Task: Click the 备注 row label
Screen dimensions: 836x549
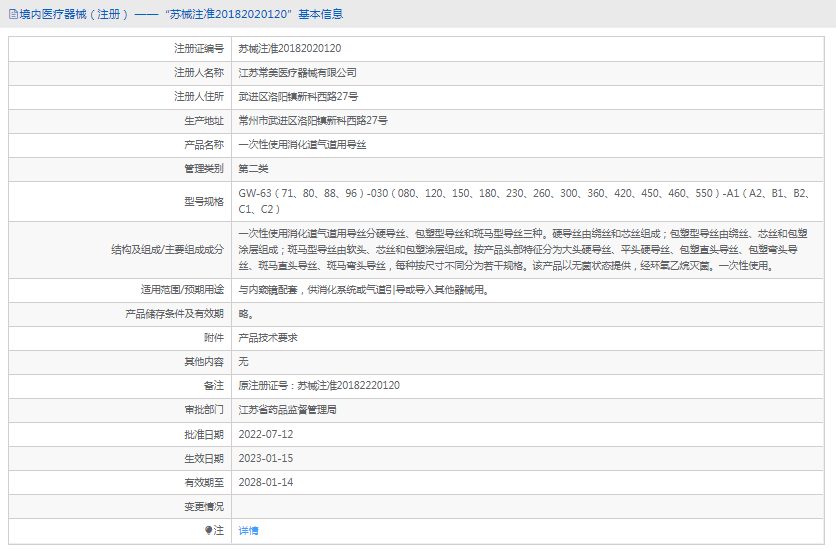Action: tap(214, 385)
